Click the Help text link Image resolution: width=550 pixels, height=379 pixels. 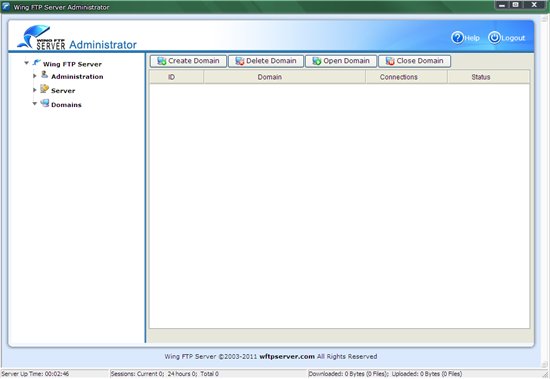click(x=472, y=38)
